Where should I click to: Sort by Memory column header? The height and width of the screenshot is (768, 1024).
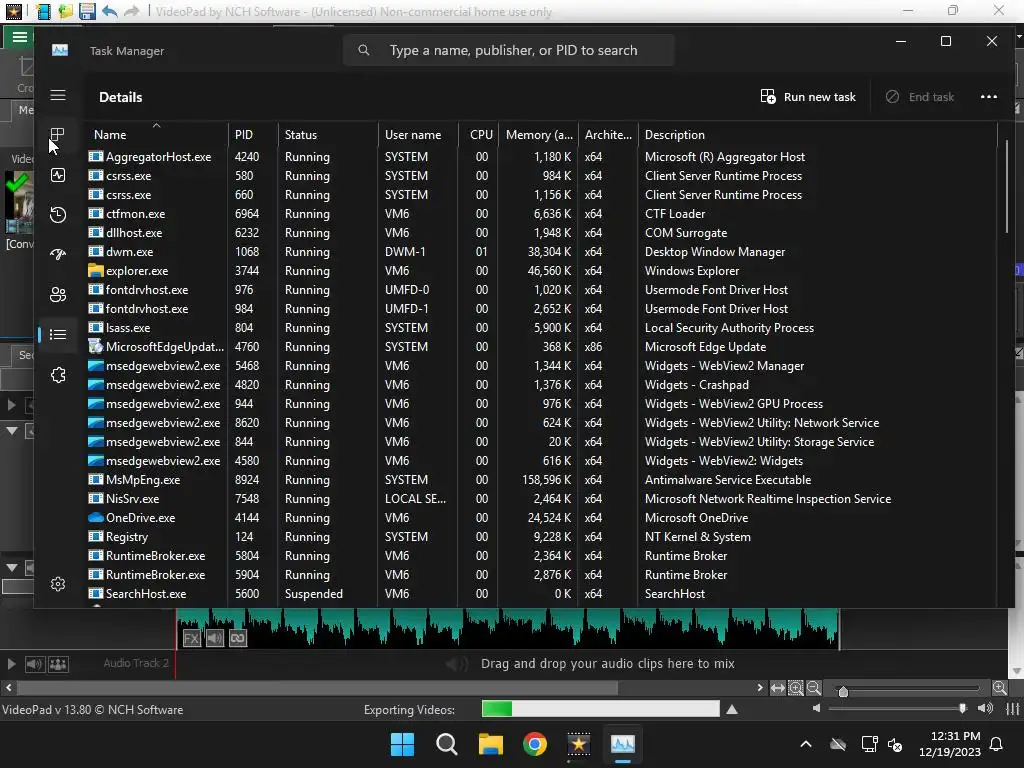pyautogui.click(x=538, y=135)
